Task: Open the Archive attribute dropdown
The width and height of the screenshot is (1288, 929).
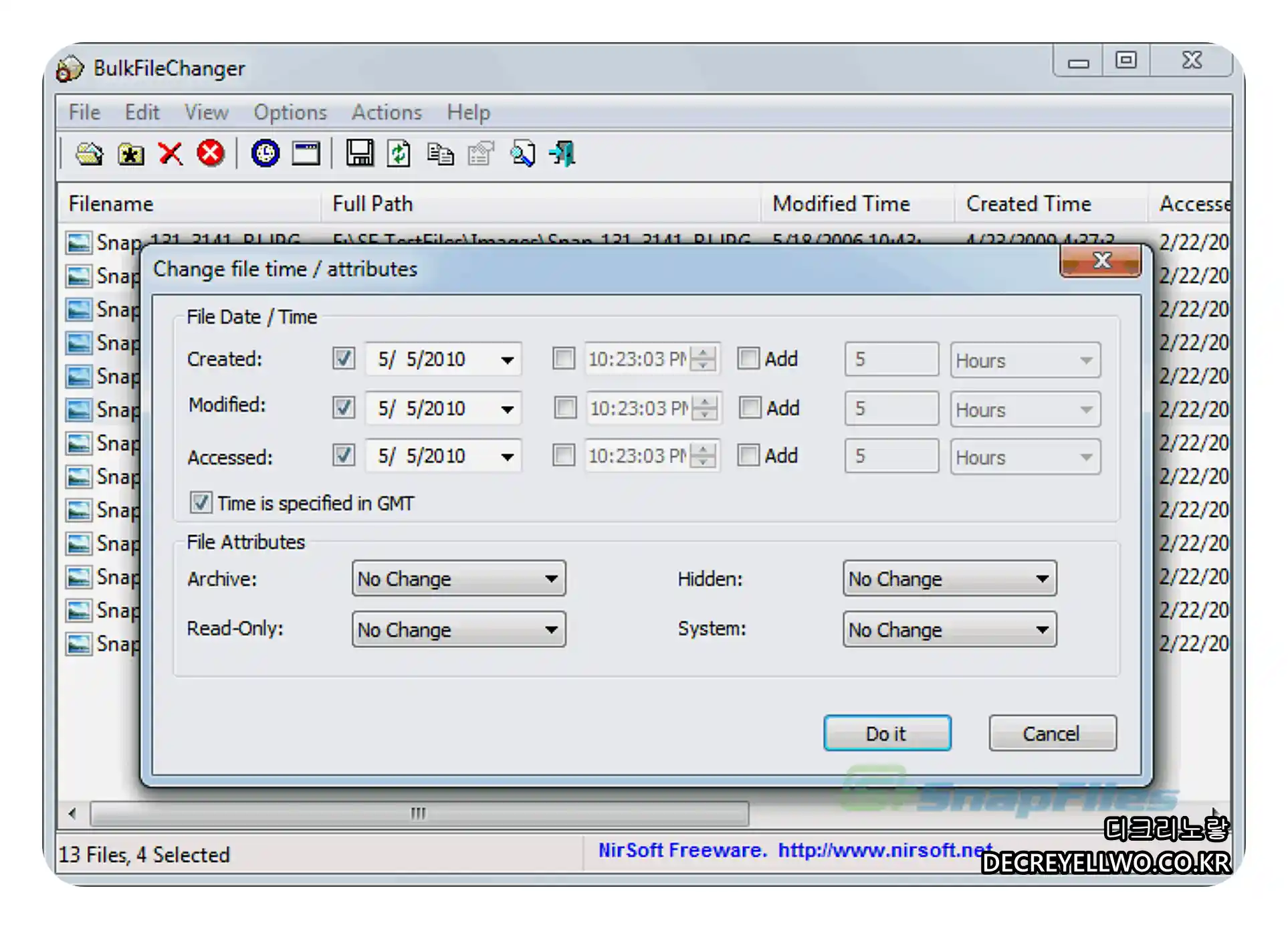Action: 459,579
